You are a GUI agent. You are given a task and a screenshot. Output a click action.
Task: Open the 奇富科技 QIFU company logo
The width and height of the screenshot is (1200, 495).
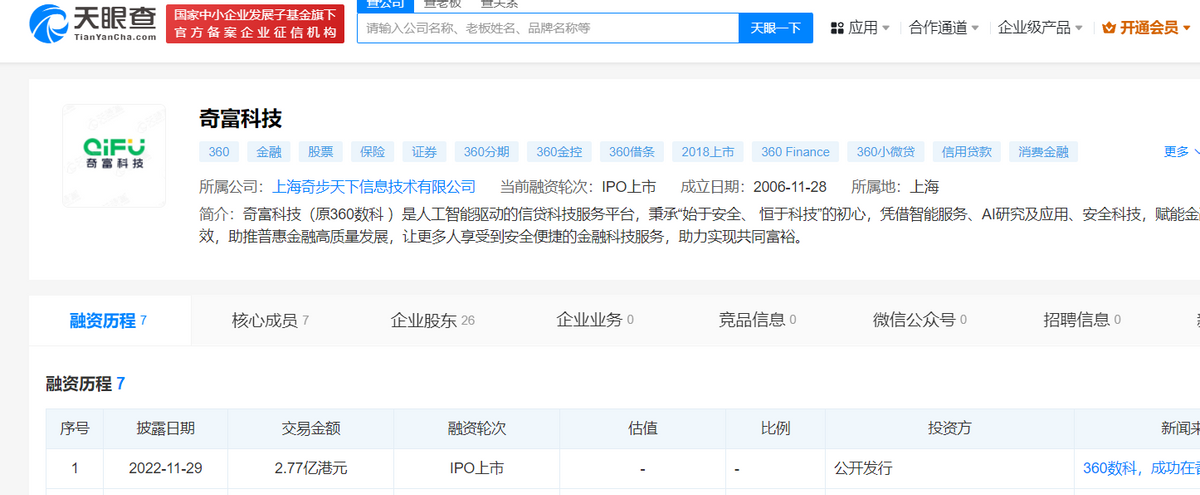pos(114,155)
